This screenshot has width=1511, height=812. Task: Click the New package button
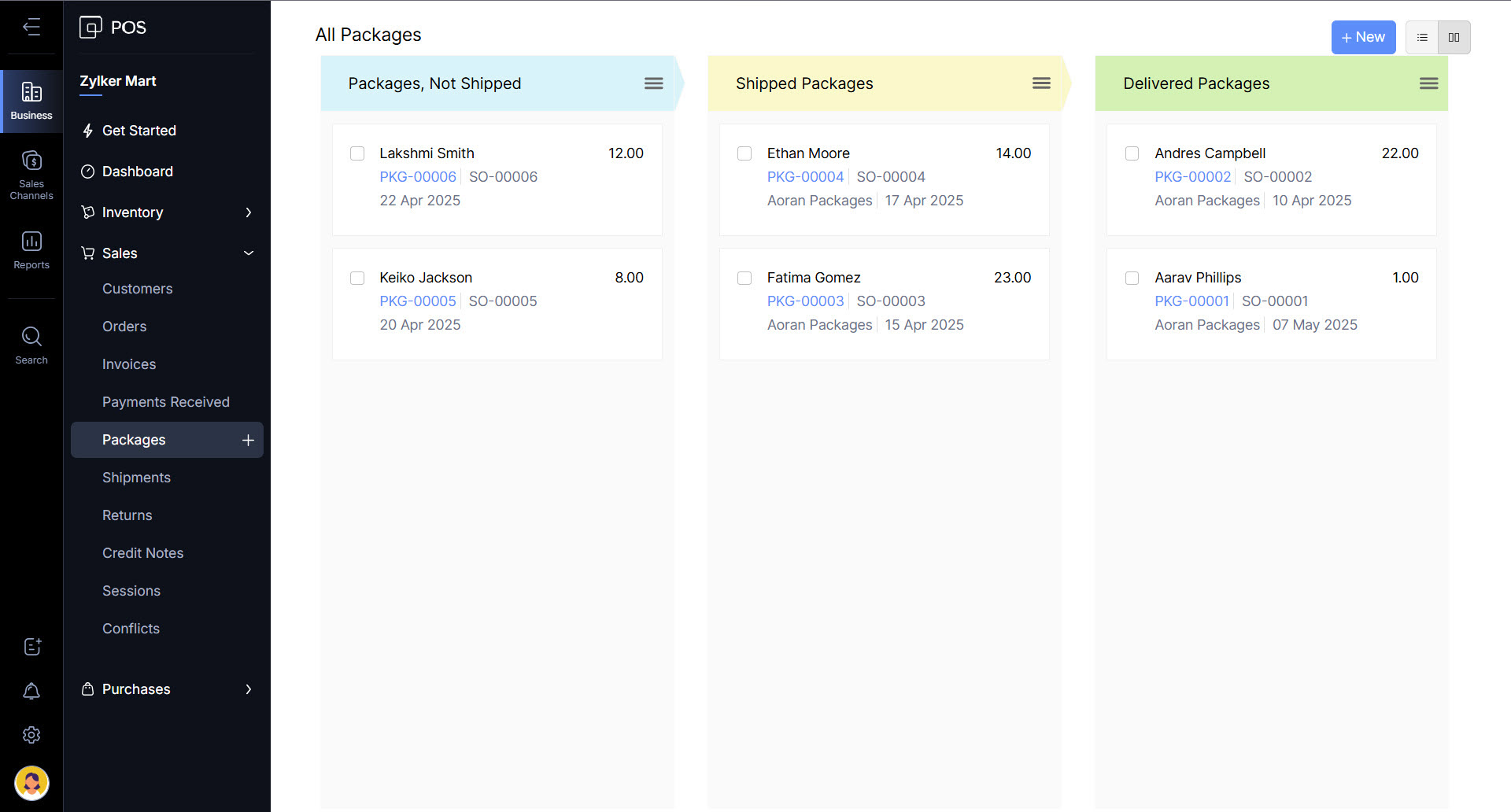(1363, 37)
